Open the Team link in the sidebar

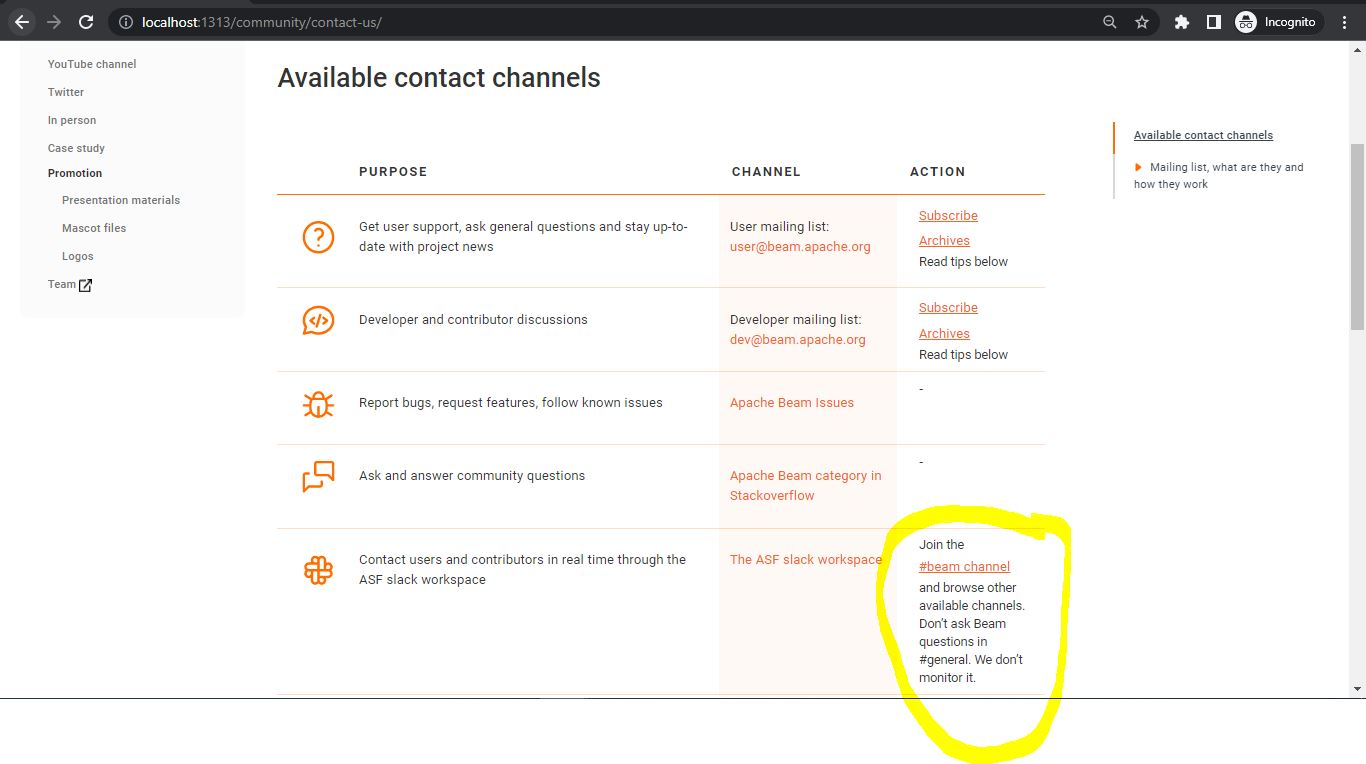coord(62,284)
